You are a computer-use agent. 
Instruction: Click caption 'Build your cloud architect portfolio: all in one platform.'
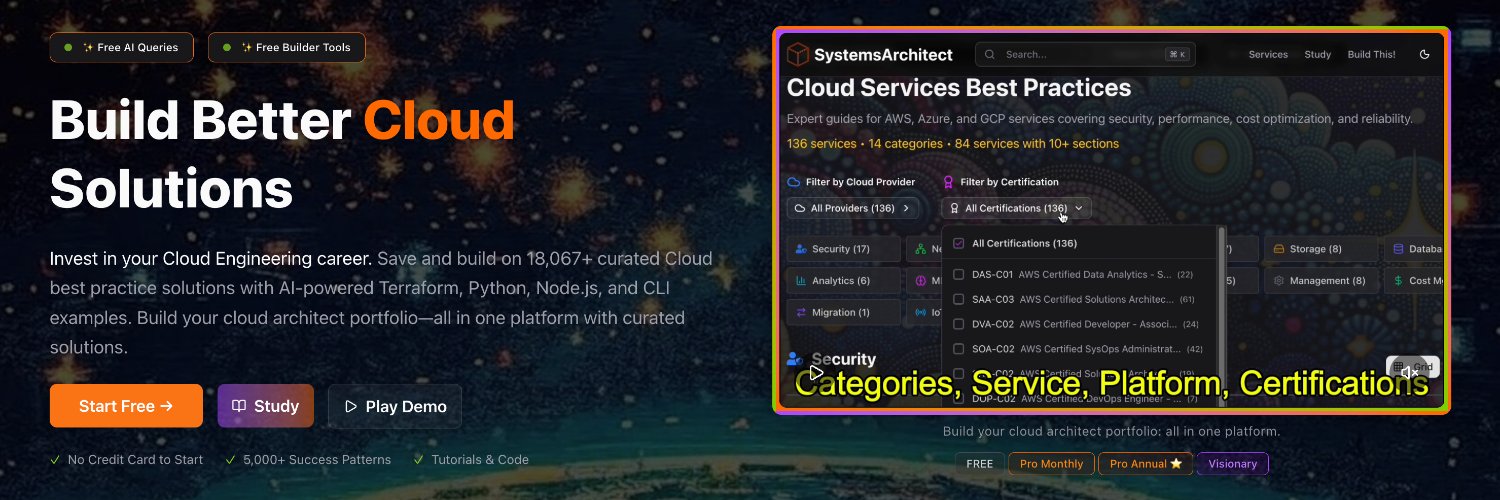point(1111,432)
